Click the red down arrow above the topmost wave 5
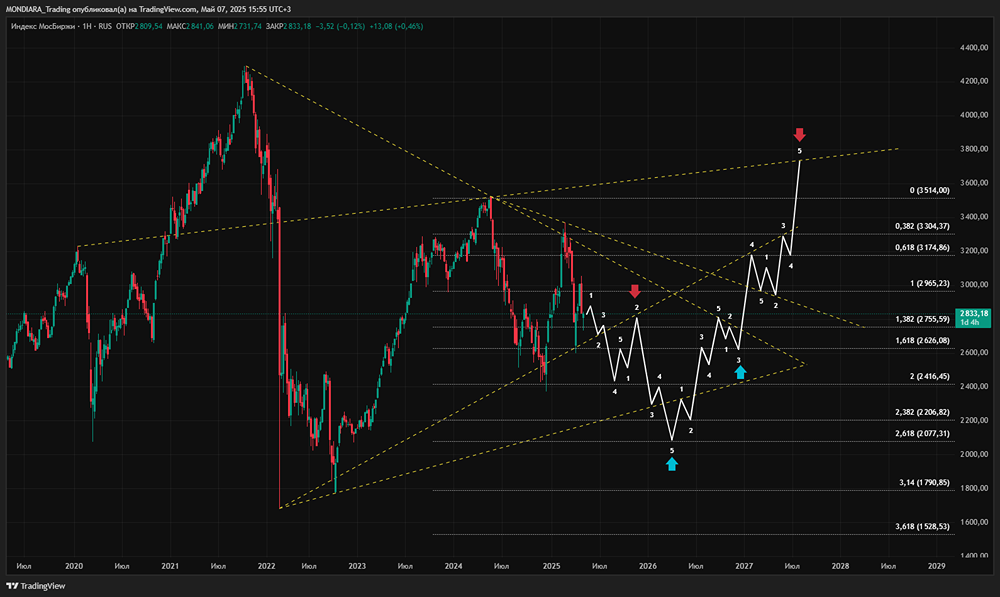Image resolution: width=1000 pixels, height=597 pixels. tap(800, 135)
